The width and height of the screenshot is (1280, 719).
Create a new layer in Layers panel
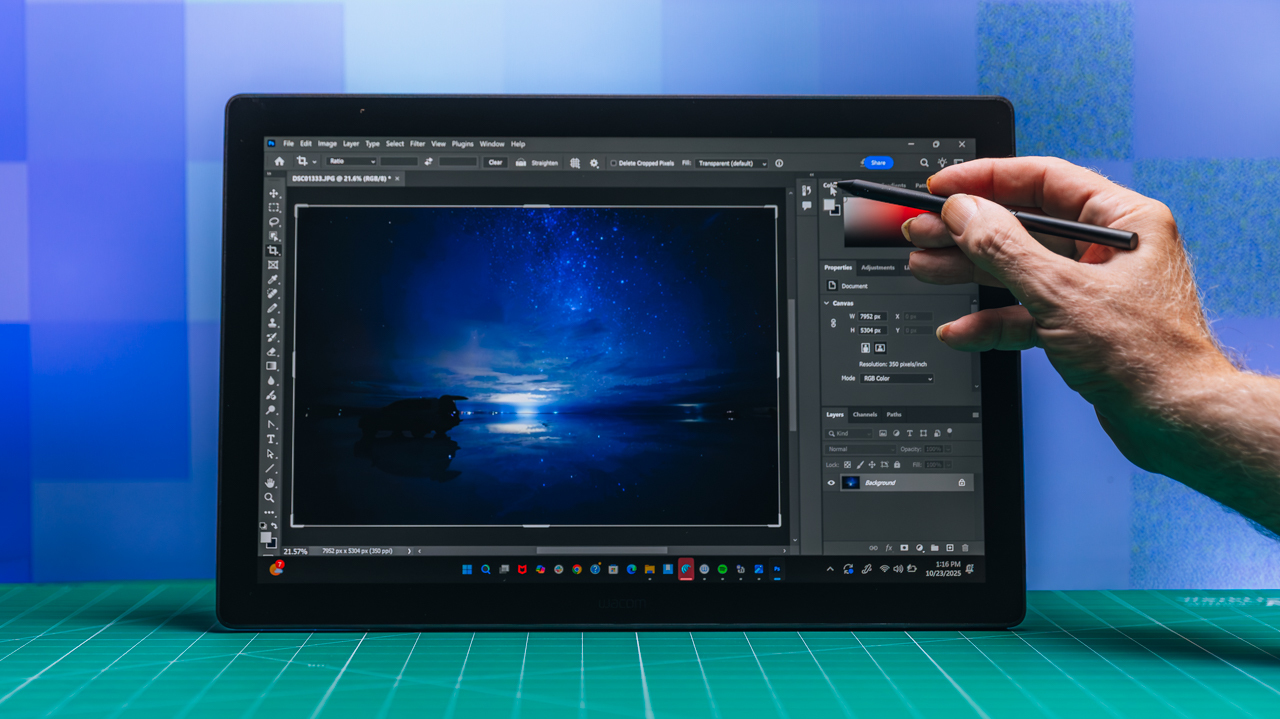point(949,547)
